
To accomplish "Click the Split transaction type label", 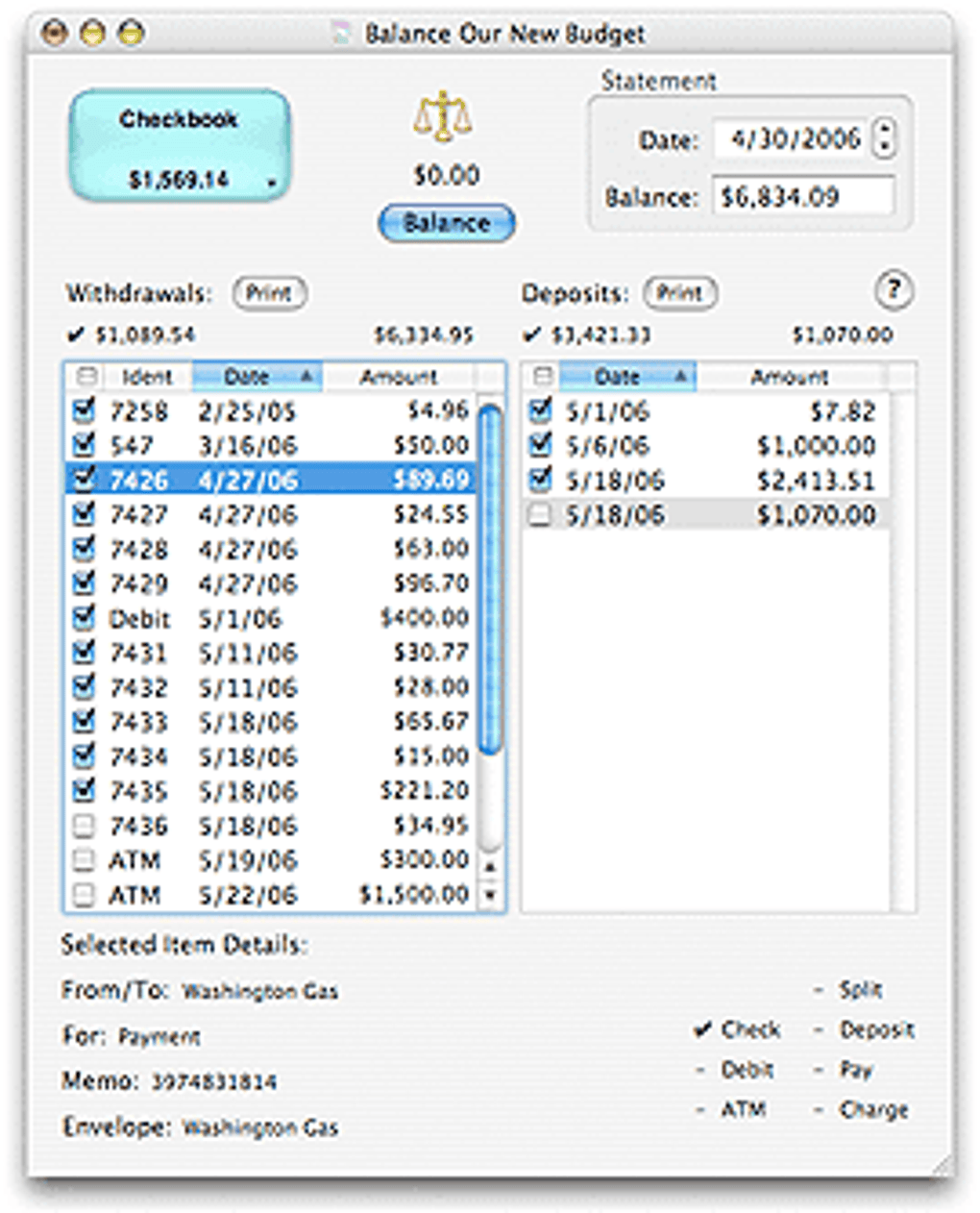I will coord(861,989).
